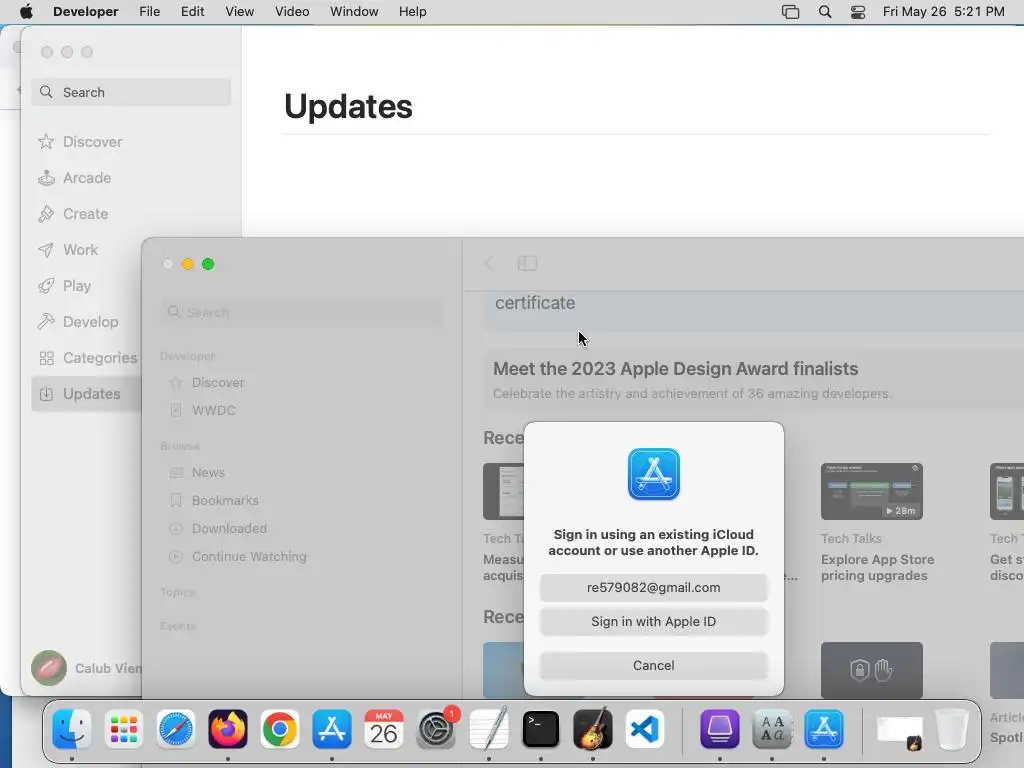This screenshot has height=768, width=1024.
Task: Launch Safari from the Dock
Action: (176, 729)
